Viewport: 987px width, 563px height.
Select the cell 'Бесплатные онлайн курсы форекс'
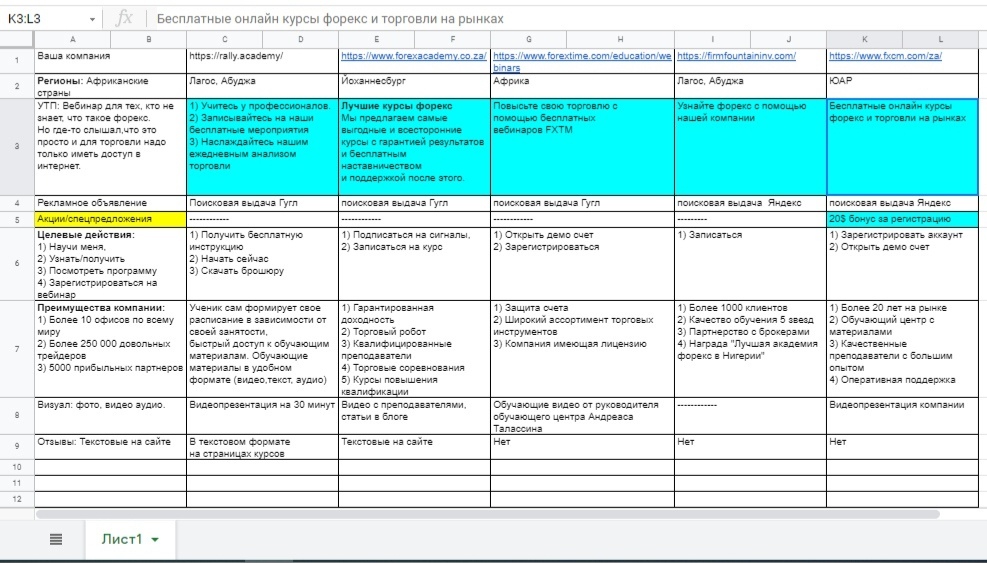pyautogui.click(x=902, y=147)
